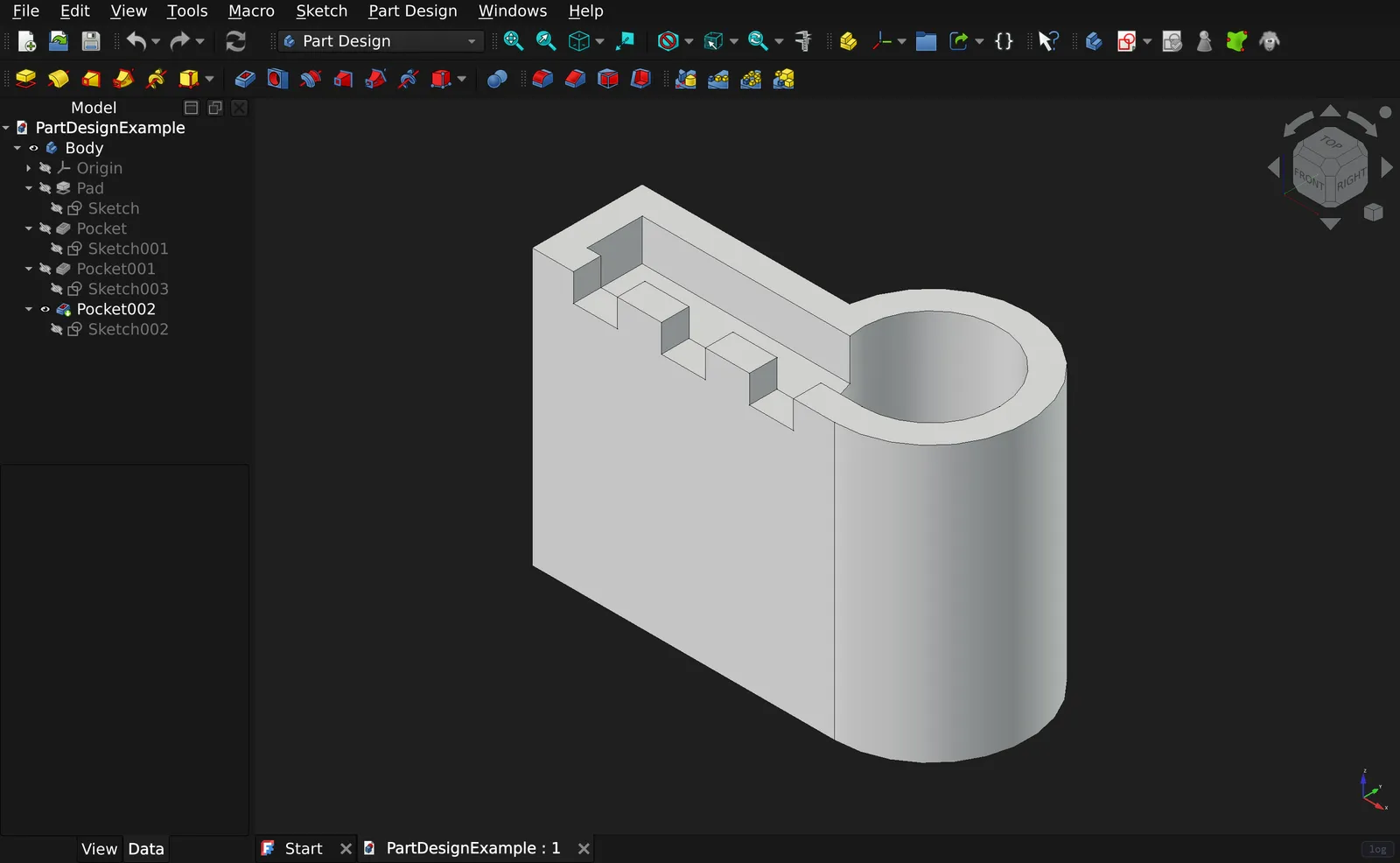Click the Create sketch icon
1400x863 pixels.
click(1127, 41)
